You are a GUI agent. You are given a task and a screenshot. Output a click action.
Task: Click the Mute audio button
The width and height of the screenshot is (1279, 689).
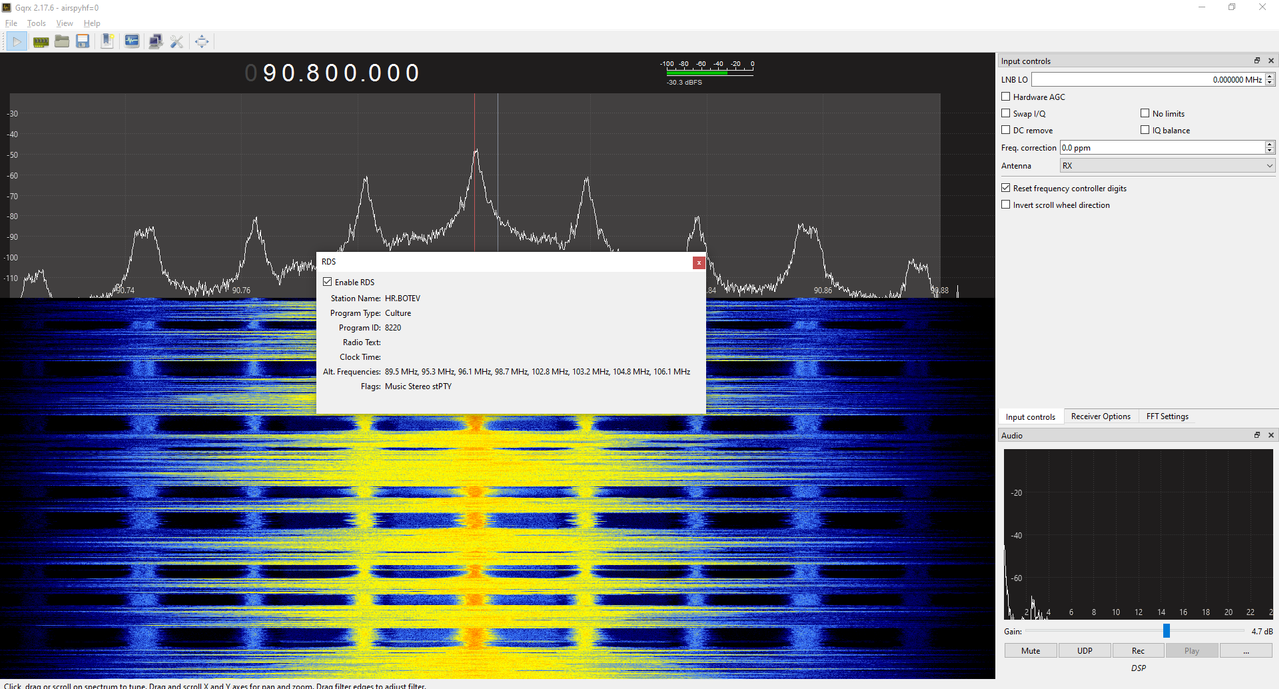pos(1030,650)
